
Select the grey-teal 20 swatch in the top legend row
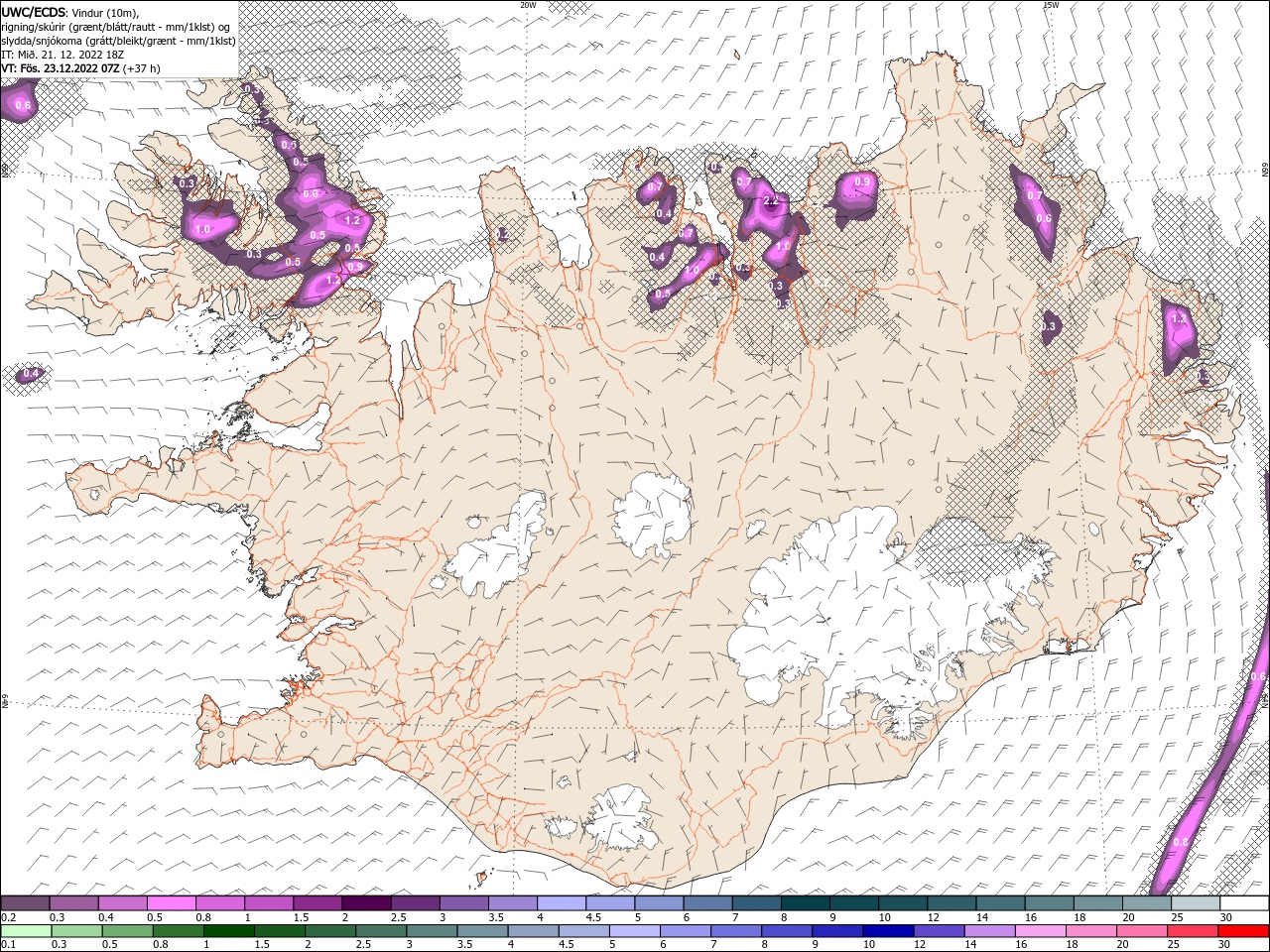pyautogui.click(x=1145, y=903)
